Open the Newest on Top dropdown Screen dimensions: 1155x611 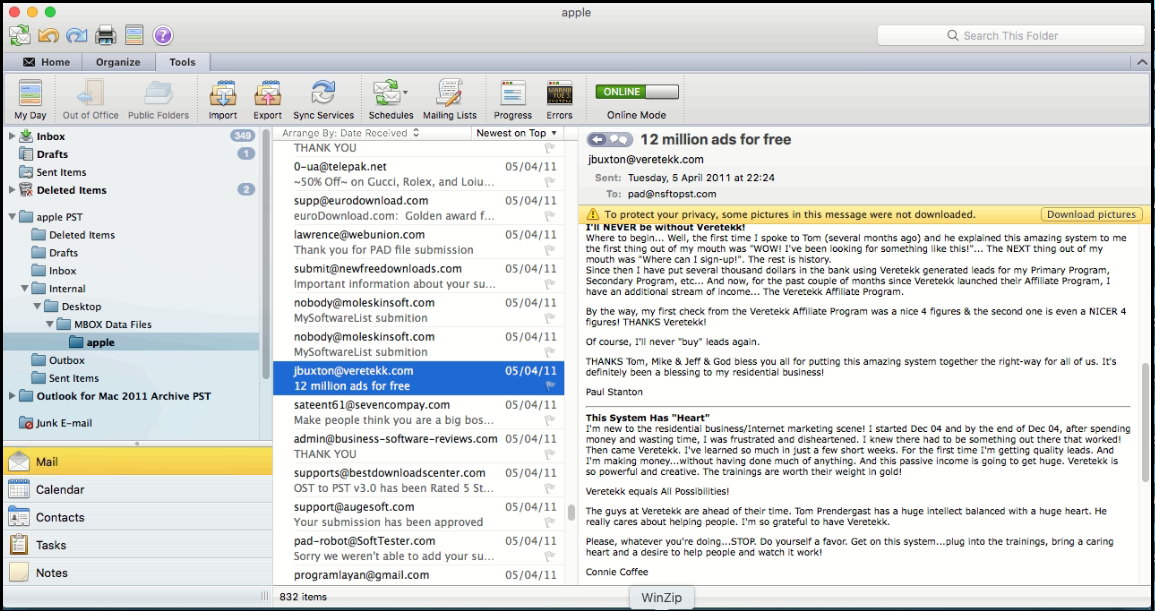click(x=517, y=133)
